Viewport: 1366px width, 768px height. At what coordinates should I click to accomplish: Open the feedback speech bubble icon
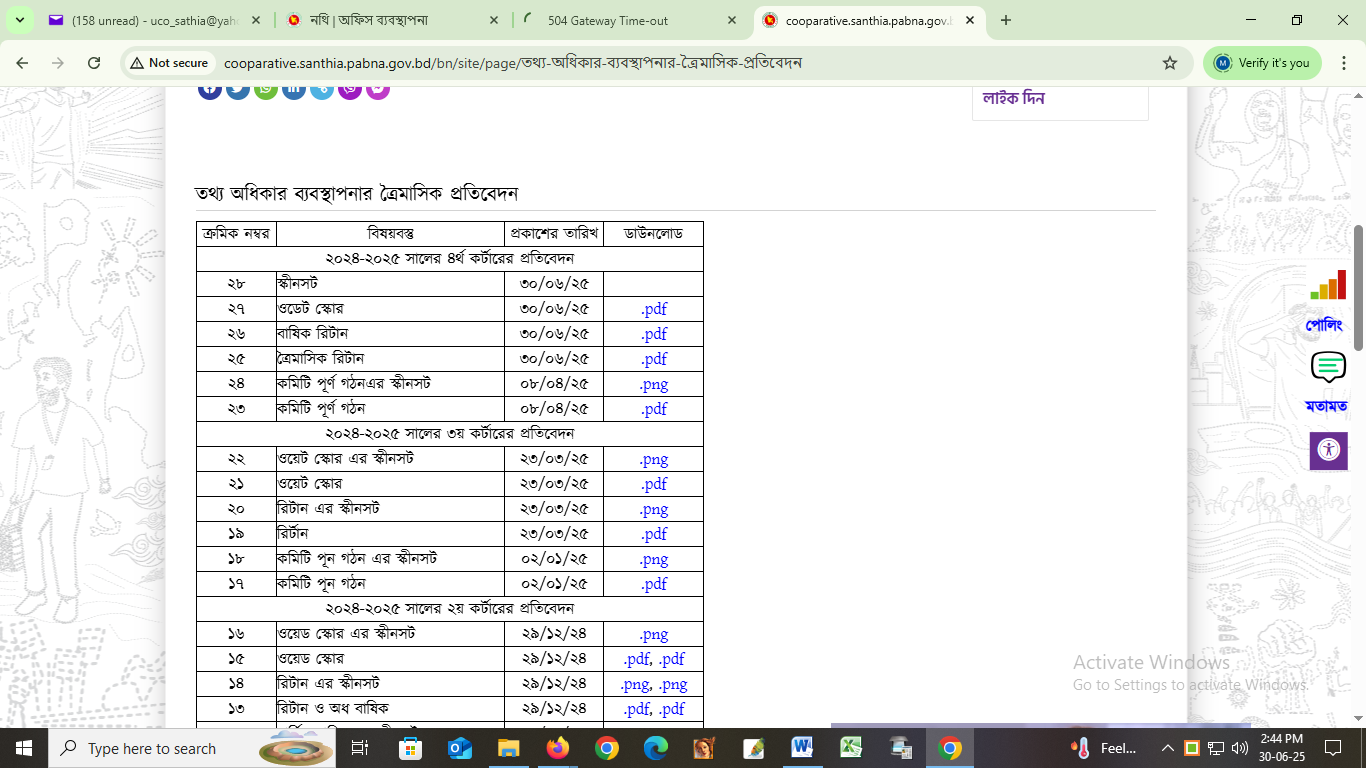(x=1328, y=368)
